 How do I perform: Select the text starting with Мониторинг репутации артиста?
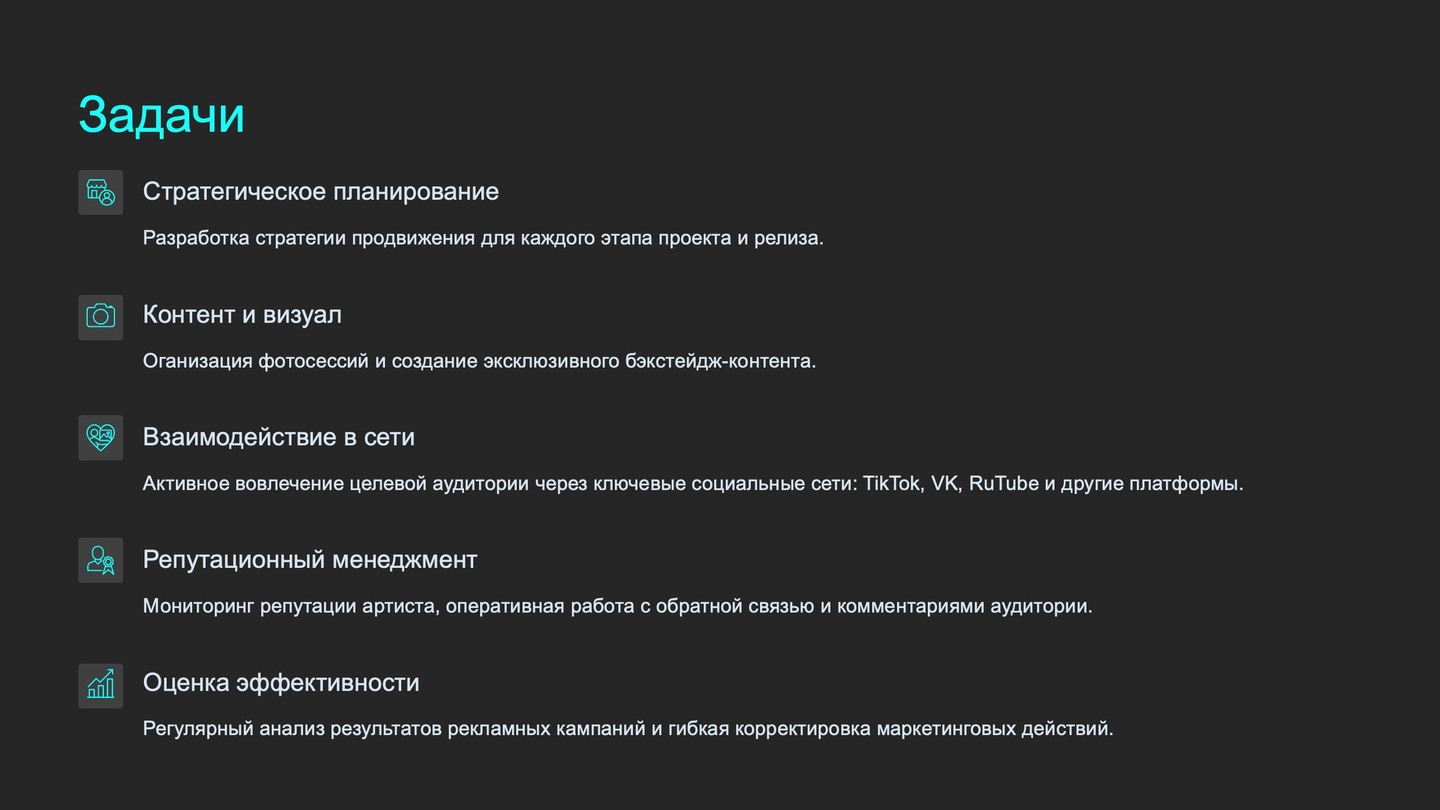tap(617, 606)
